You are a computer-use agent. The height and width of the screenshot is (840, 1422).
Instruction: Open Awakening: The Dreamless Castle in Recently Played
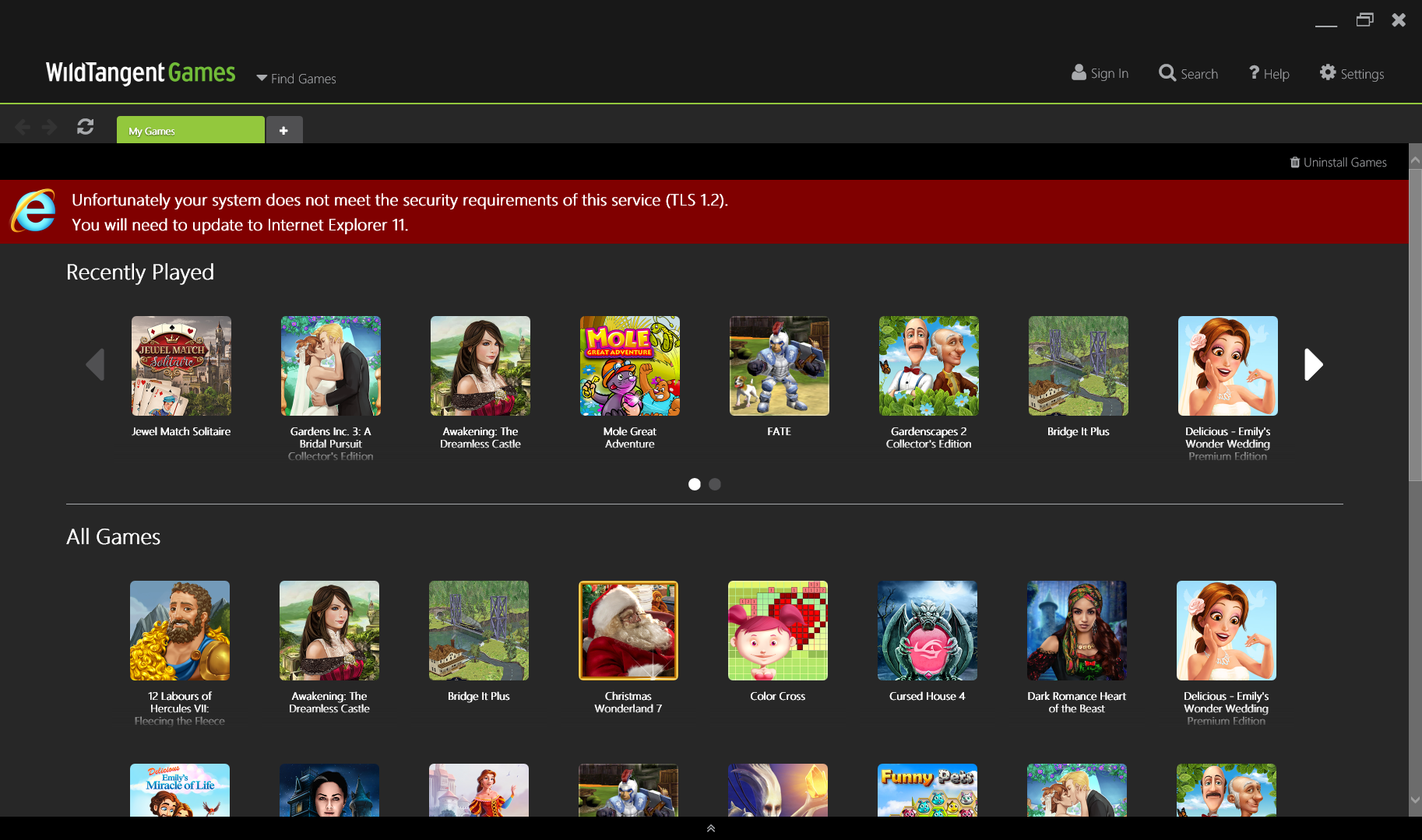[x=480, y=366]
